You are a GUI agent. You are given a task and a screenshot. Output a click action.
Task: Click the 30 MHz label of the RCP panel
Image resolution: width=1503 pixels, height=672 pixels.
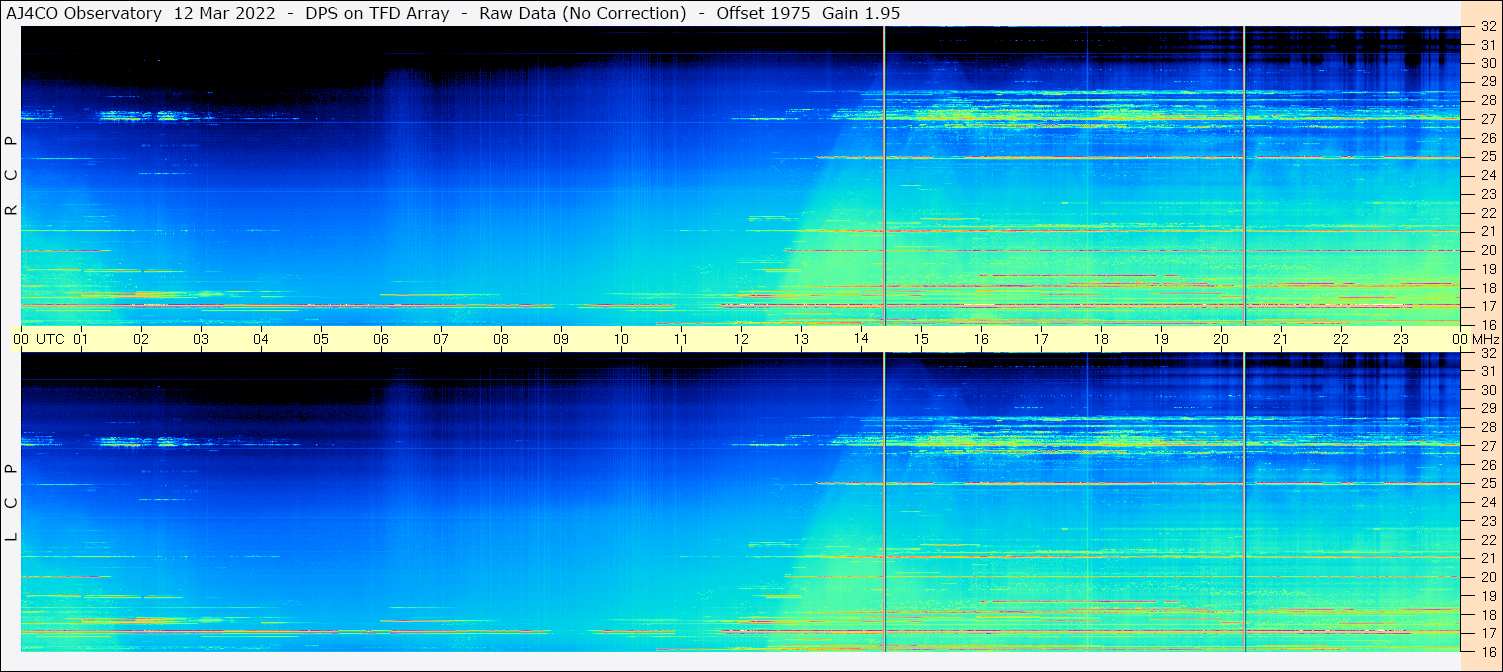1487,63
